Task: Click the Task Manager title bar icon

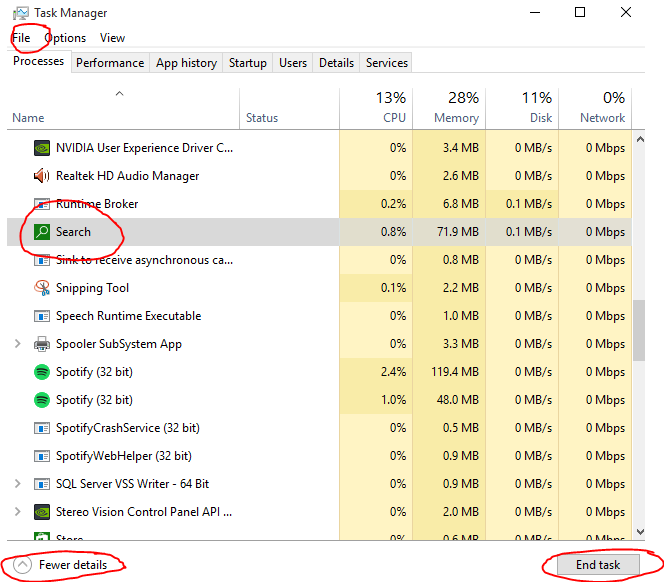Action: tap(19, 13)
